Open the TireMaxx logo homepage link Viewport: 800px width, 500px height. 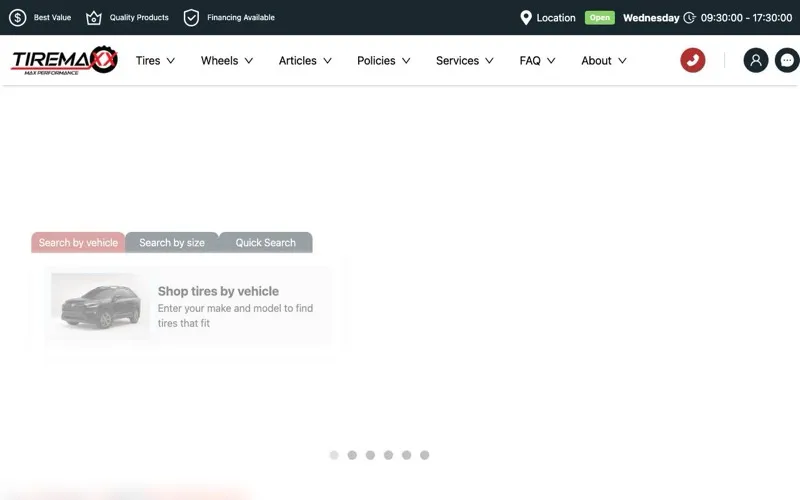(x=64, y=60)
